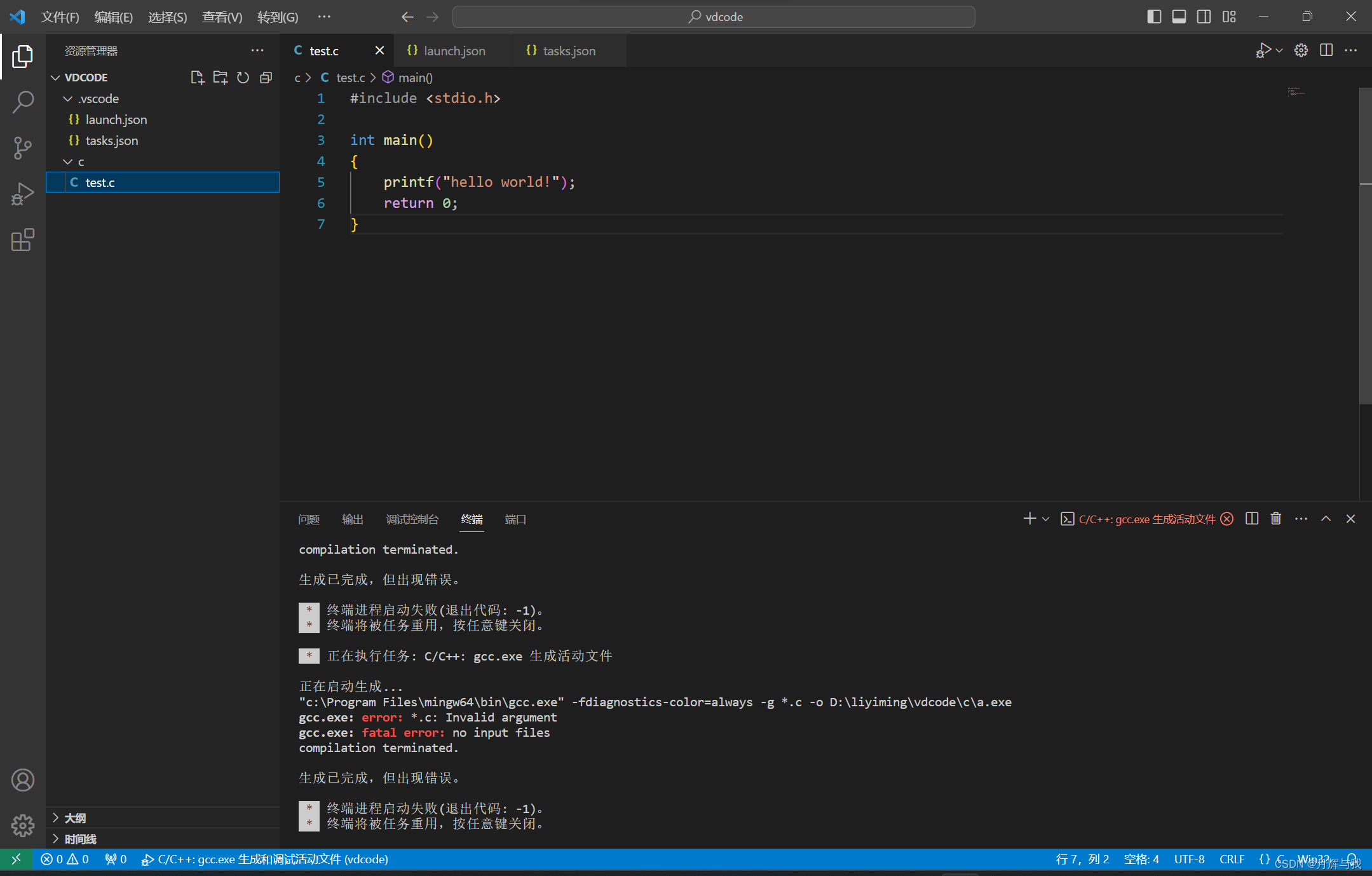Viewport: 1372px width, 876px height.
Task: Toggle secondary sidebar visibility in title bar
Action: 1204,17
